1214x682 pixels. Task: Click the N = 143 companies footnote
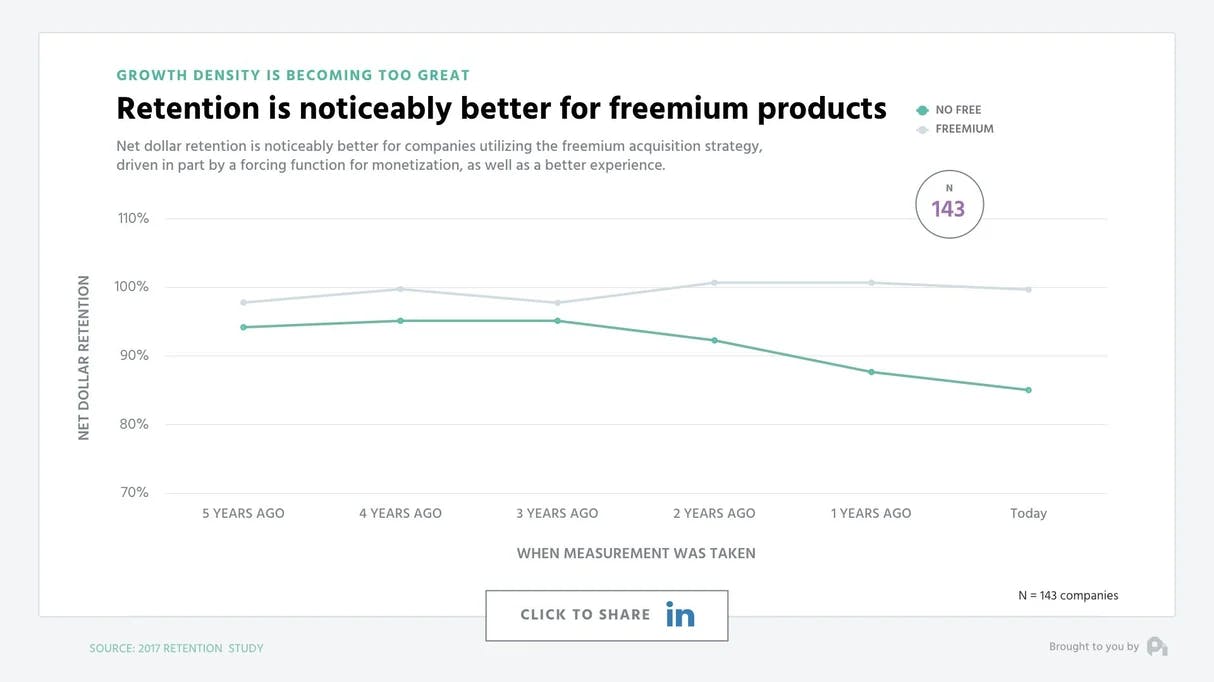1068,595
